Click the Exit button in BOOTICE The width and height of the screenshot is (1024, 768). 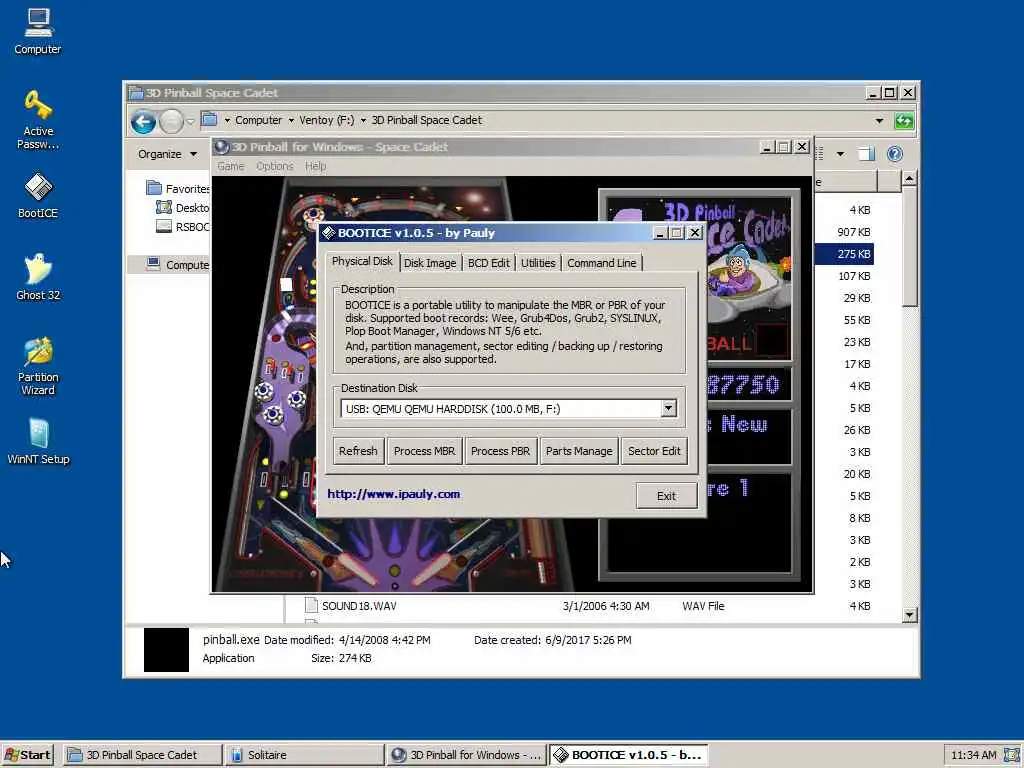pyautogui.click(x=666, y=496)
